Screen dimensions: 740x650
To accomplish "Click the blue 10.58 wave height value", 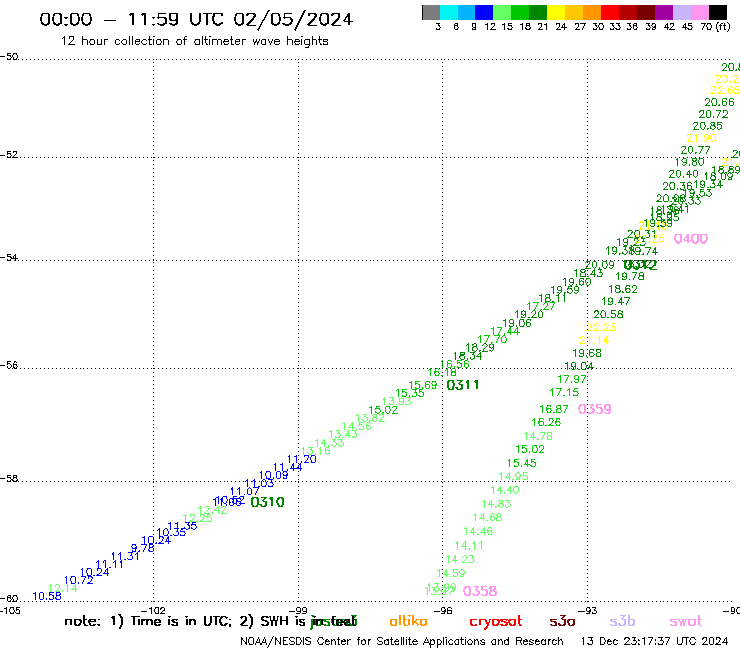I will click(47, 596).
